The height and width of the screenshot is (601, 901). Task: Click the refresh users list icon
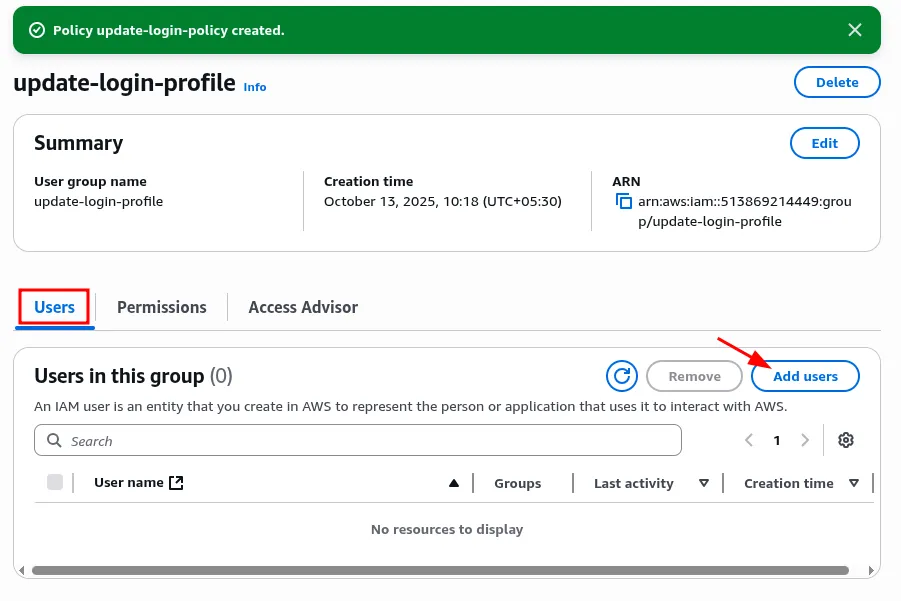622,376
